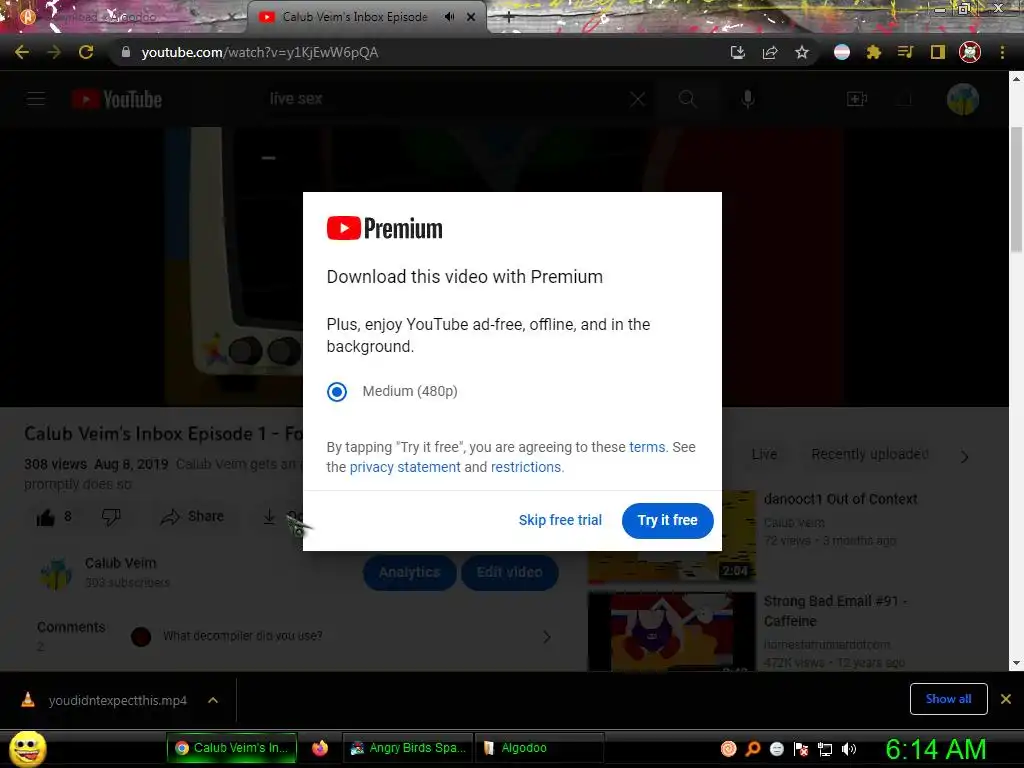Click Skip free trial
This screenshot has height=768, width=1024.
click(560, 520)
